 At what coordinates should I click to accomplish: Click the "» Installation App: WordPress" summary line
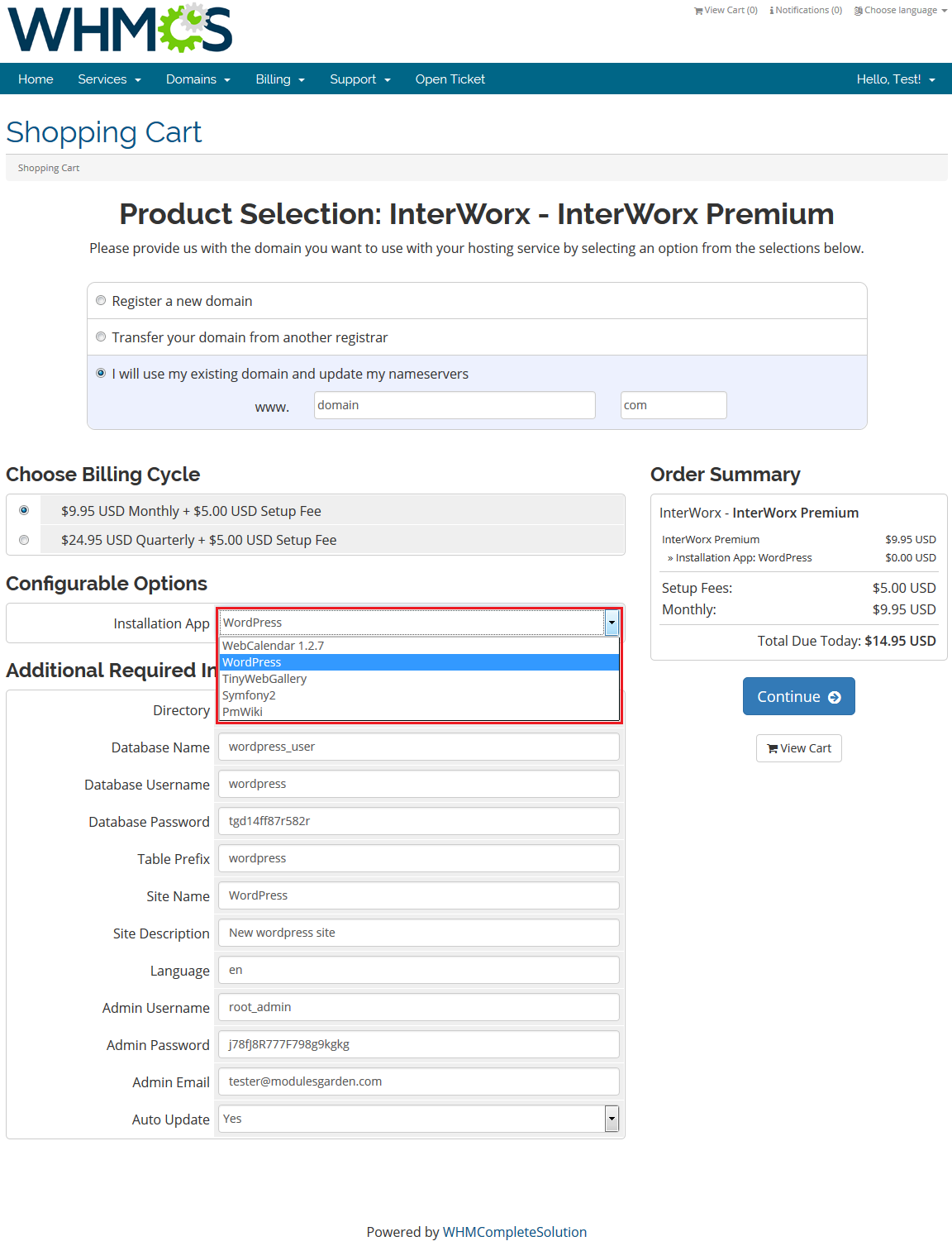tap(740, 558)
